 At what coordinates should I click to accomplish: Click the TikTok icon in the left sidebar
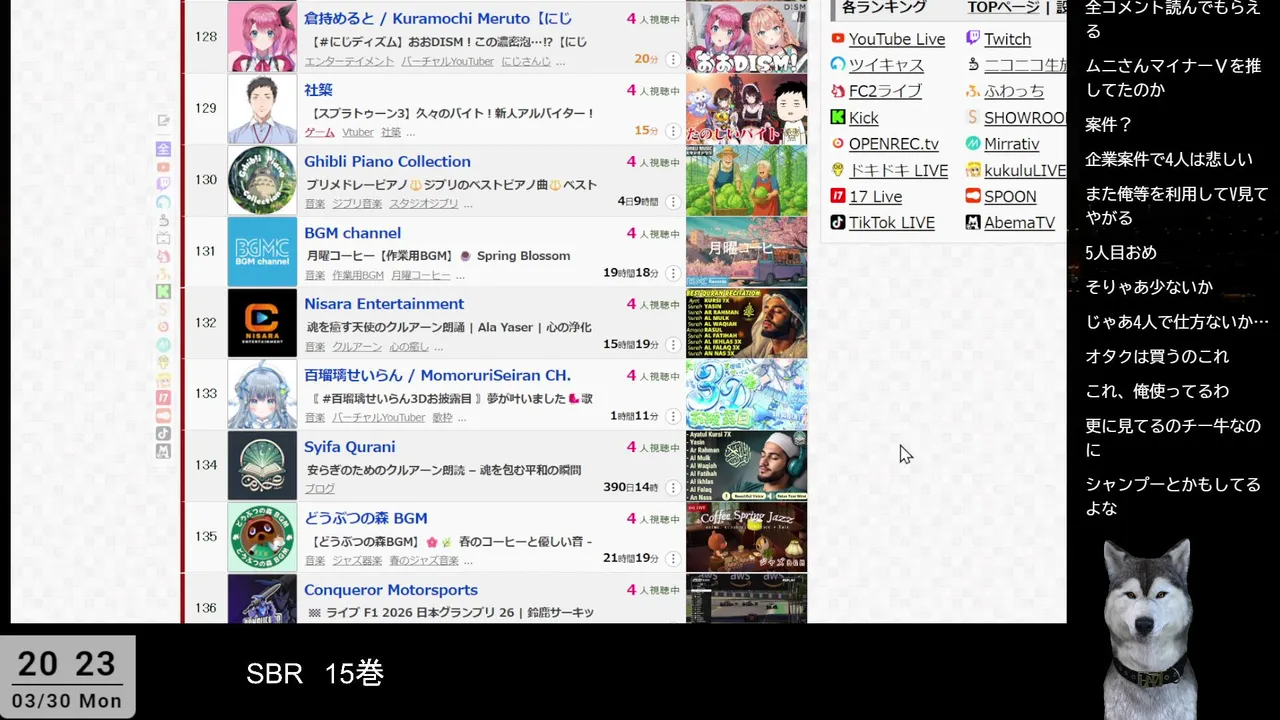tap(163, 434)
